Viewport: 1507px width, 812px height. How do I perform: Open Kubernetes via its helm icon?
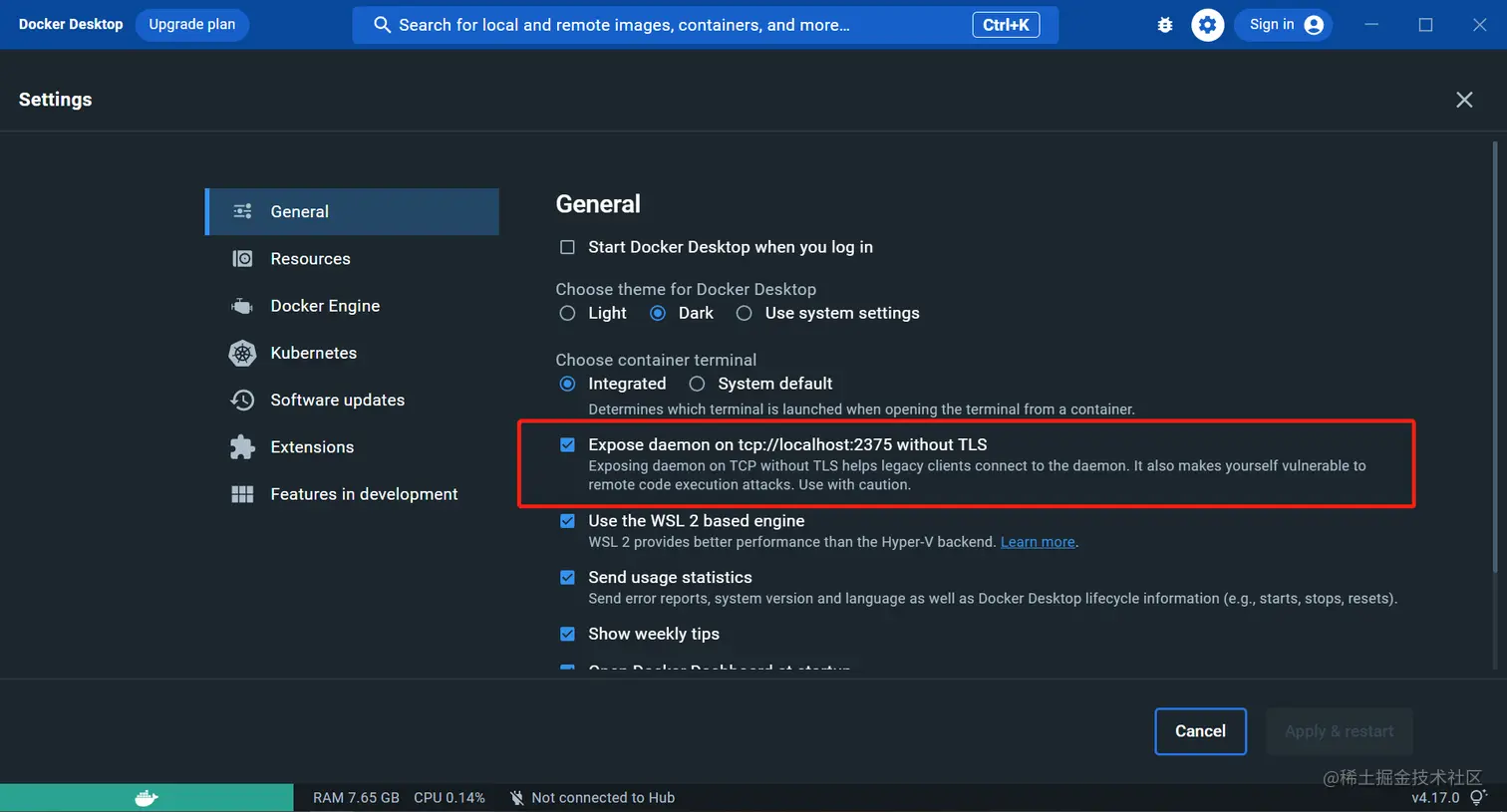coord(242,353)
